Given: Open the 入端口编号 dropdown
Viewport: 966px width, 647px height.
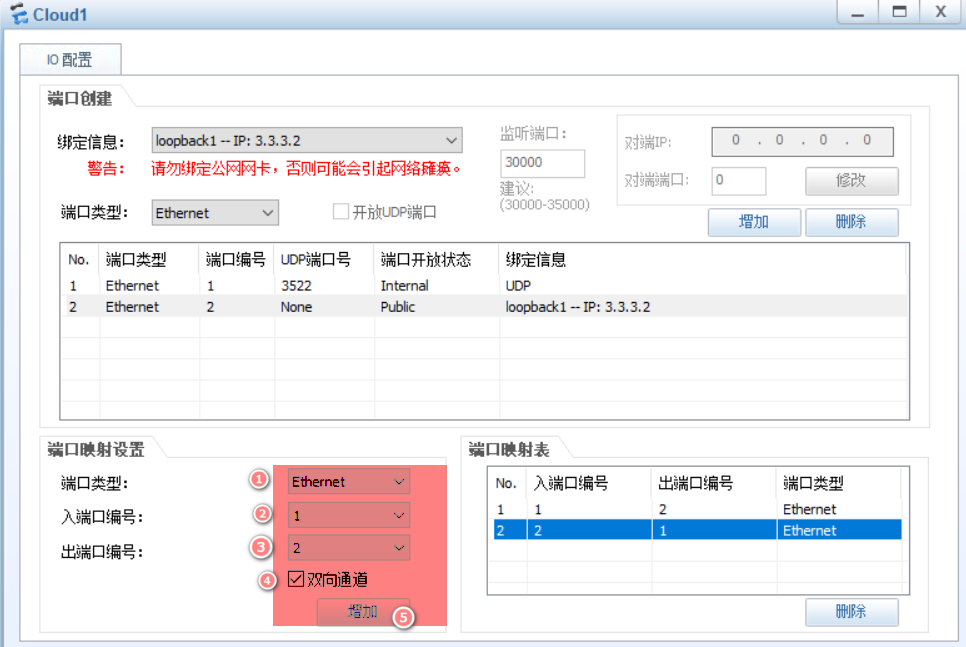Looking at the screenshot, I should tap(349, 515).
